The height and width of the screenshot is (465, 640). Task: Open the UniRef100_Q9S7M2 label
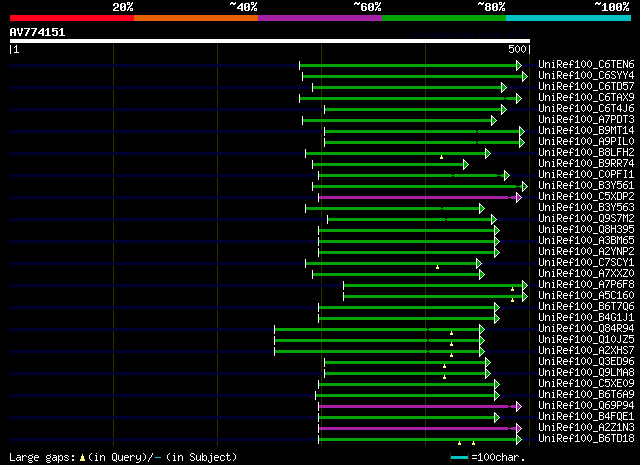pyautogui.click(x=586, y=219)
